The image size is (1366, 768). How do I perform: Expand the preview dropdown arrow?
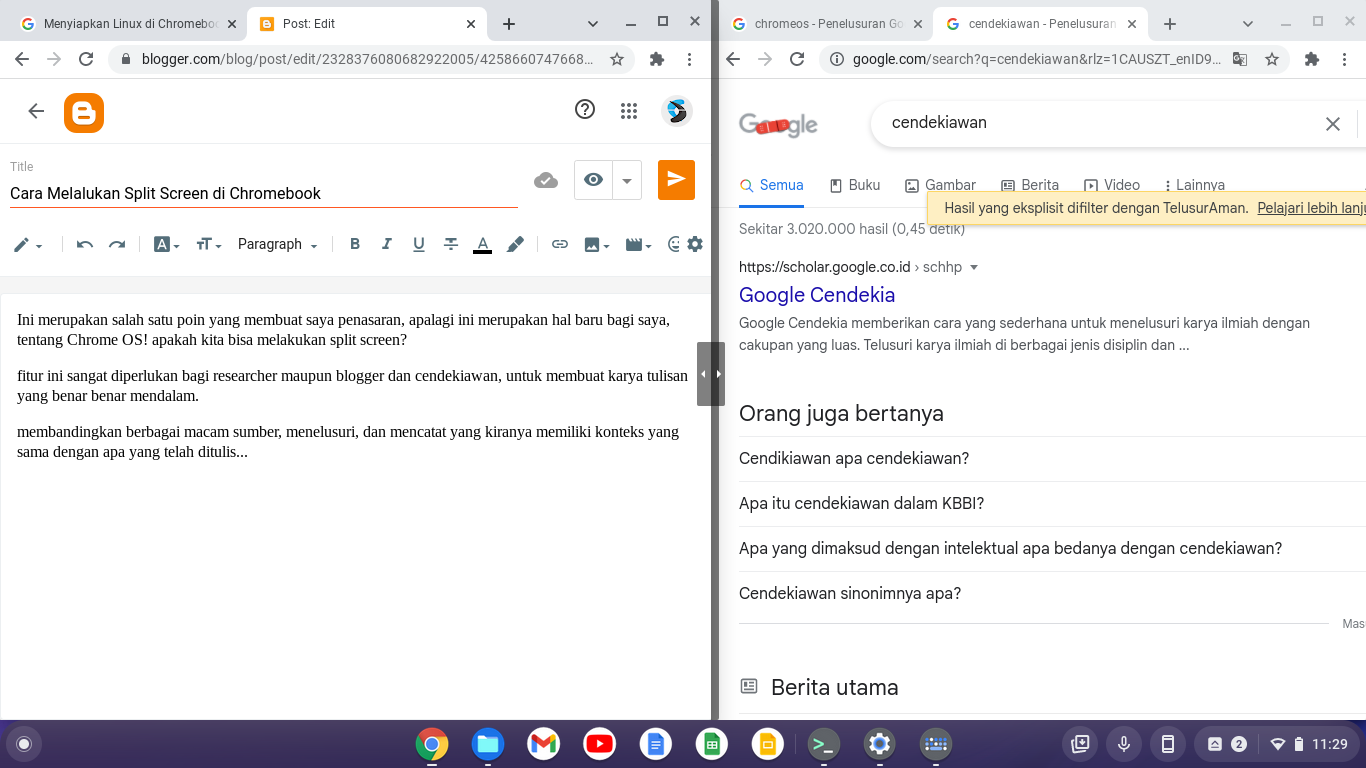(627, 181)
